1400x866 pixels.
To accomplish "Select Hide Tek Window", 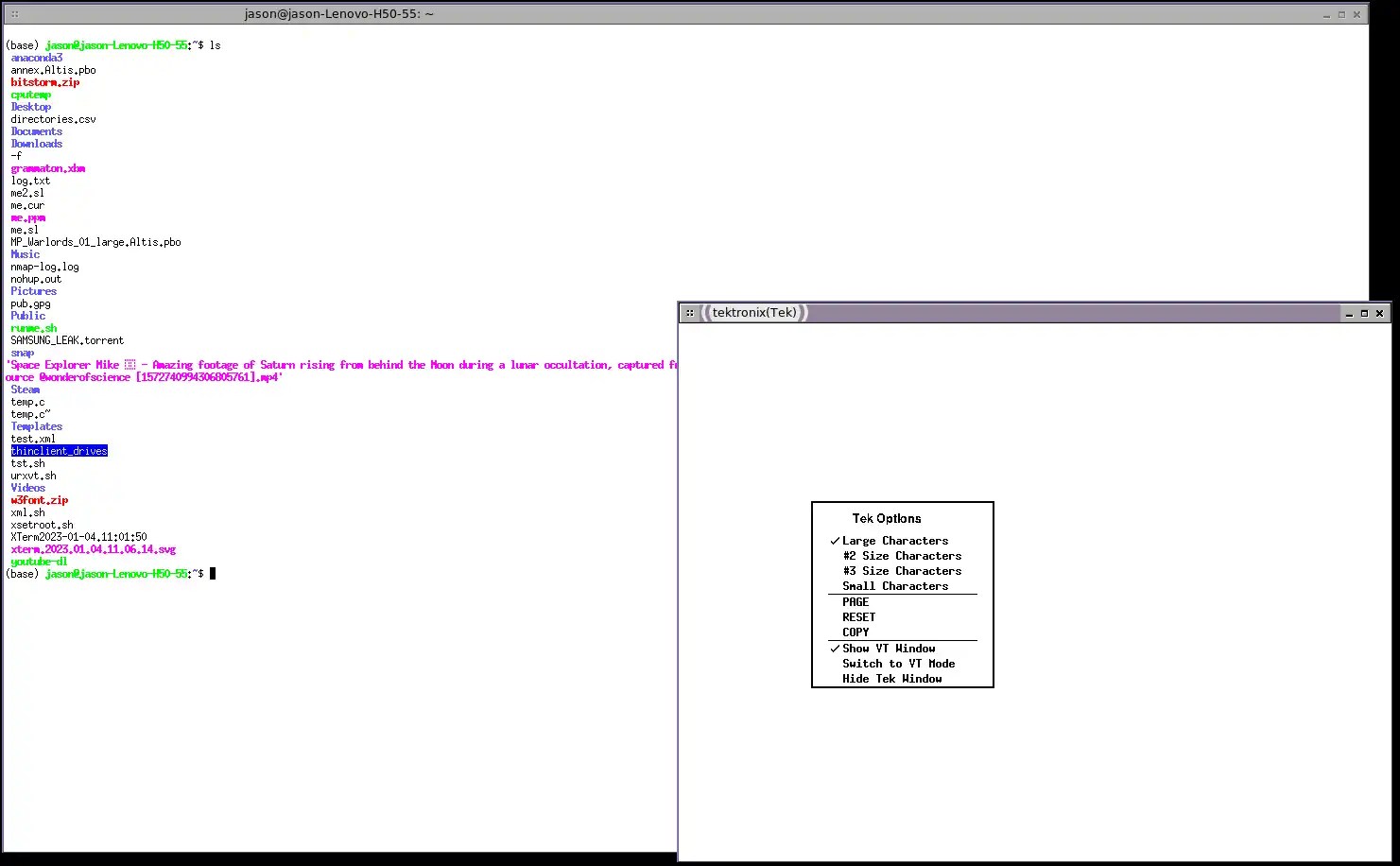I will pyautogui.click(x=892, y=678).
